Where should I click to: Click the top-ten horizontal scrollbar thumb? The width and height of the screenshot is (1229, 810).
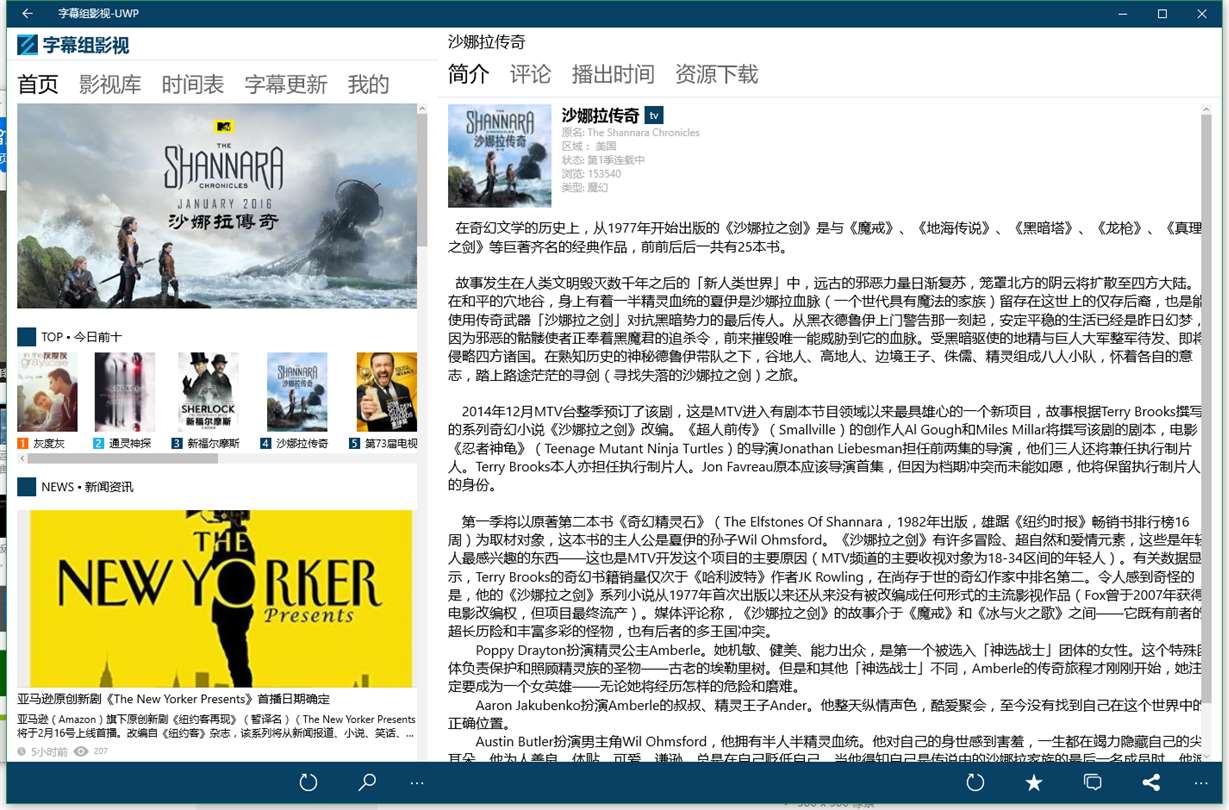click(123, 458)
